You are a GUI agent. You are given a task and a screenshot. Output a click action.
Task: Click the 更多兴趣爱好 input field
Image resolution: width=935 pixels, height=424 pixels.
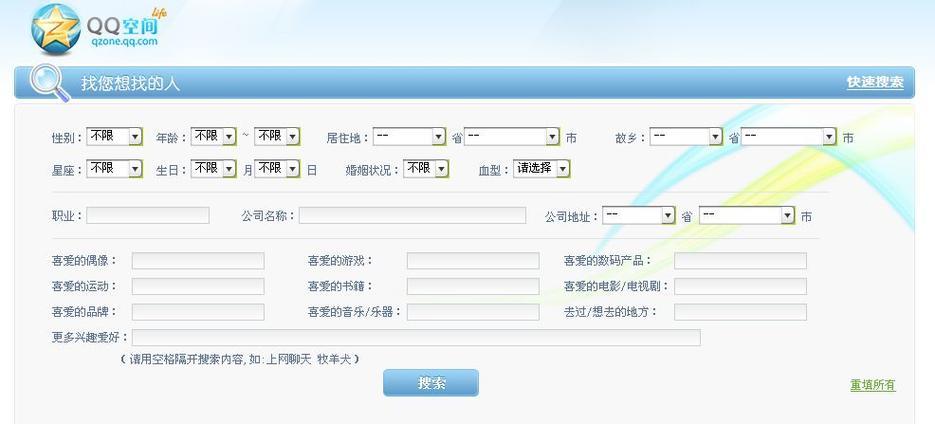pyautogui.click(x=416, y=338)
